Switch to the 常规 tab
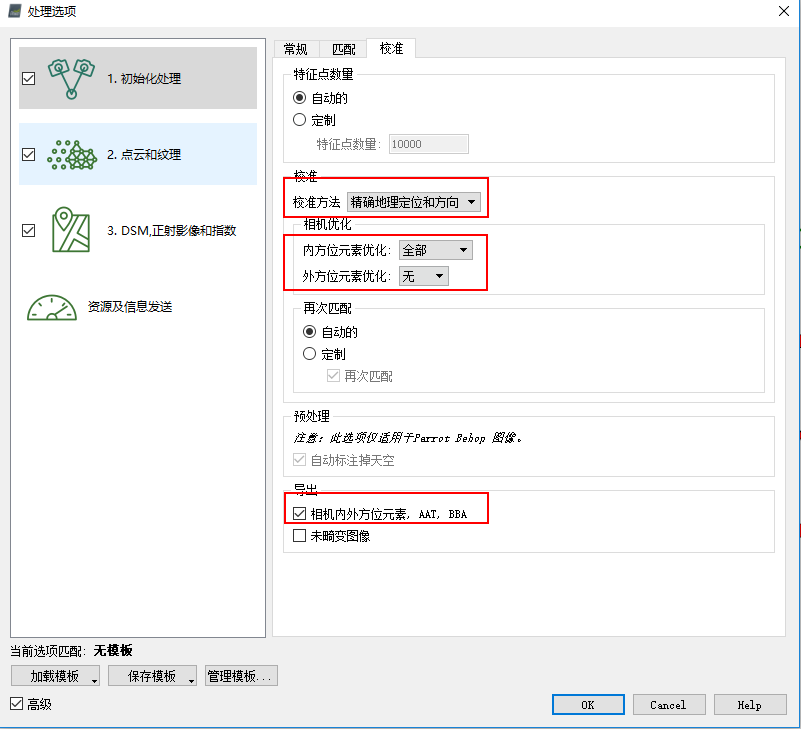Viewport: 801px width, 729px height. [x=295, y=49]
